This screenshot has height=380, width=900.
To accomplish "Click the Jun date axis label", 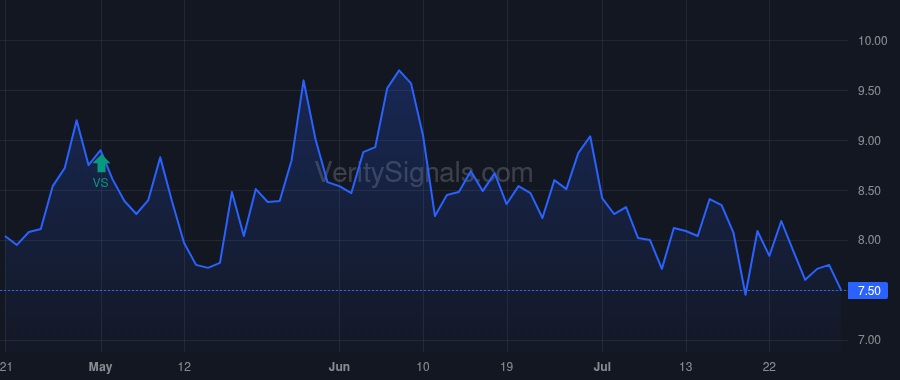I will tap(339, 366).
